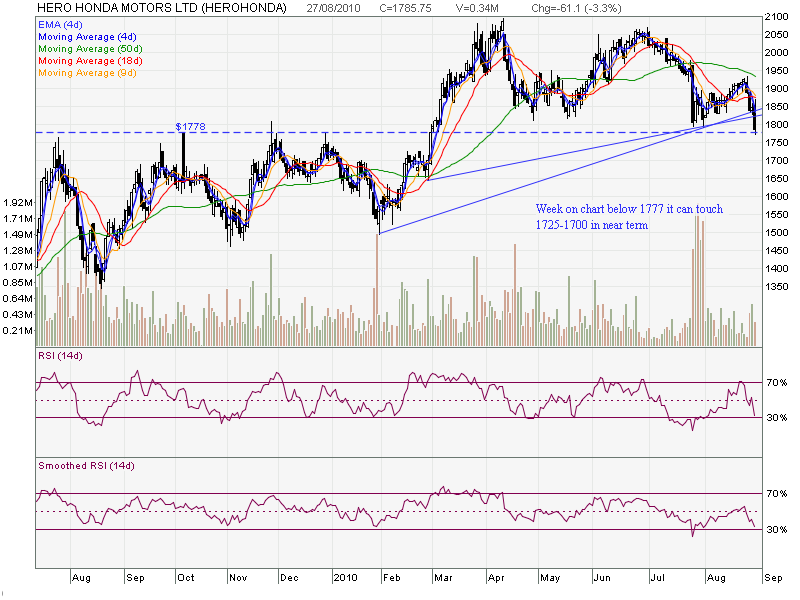Click the $1778 resistance level label
The width and height of the screenshot is (800, 600).
tap(190, 127)
